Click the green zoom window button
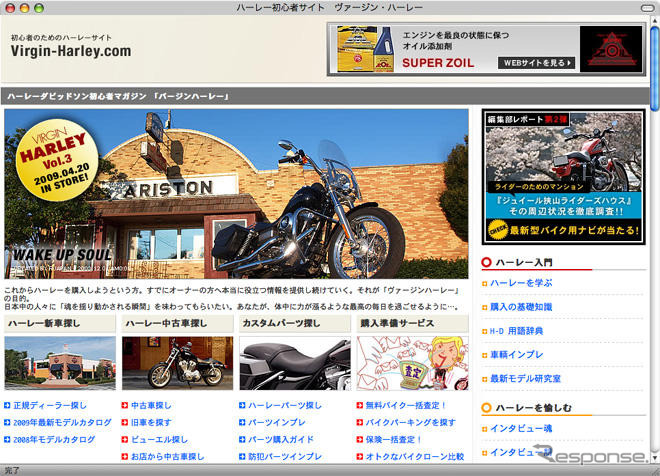The width and height of the screenshot is (660, 476). coord(39,8)
